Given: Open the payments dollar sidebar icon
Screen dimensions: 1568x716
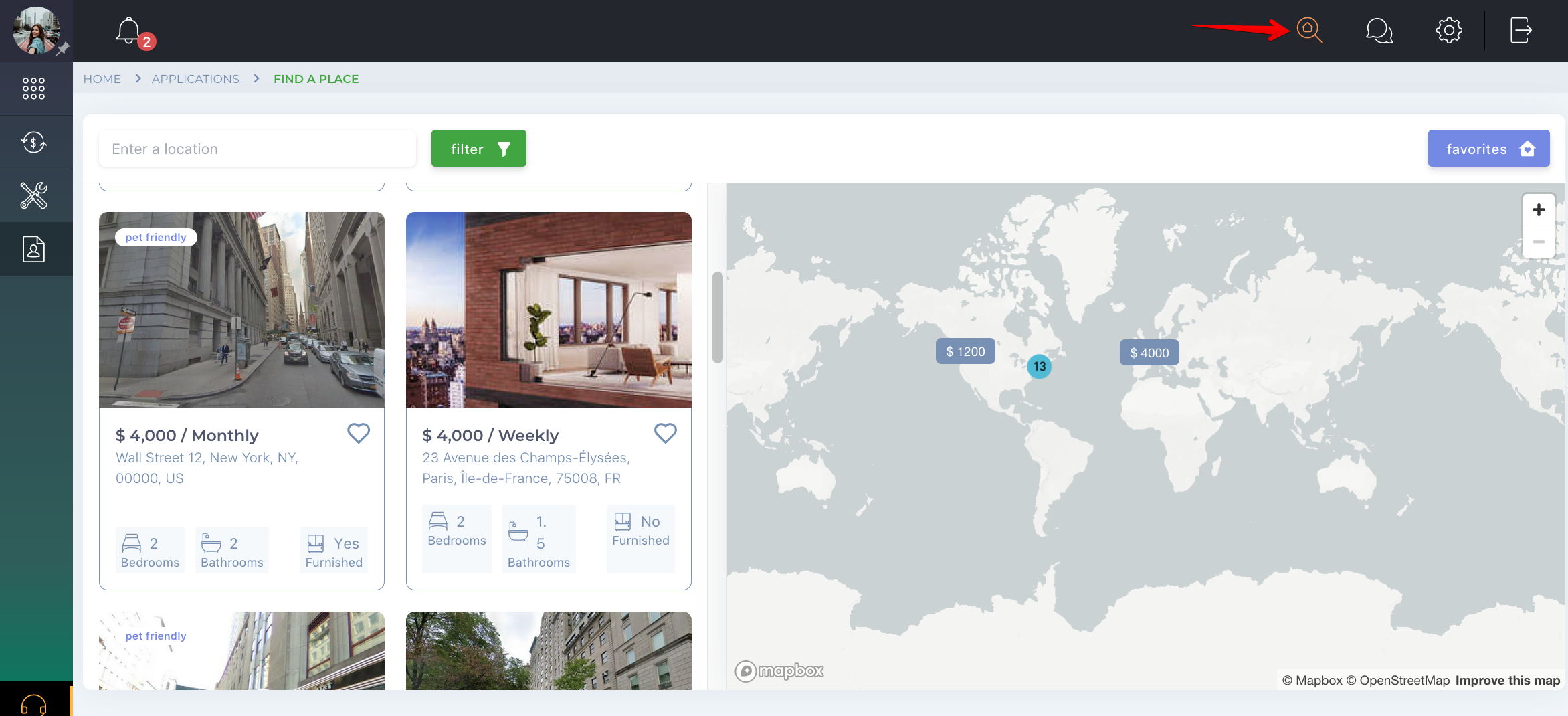Looking at the screenshot, I should tap(33, 142).
